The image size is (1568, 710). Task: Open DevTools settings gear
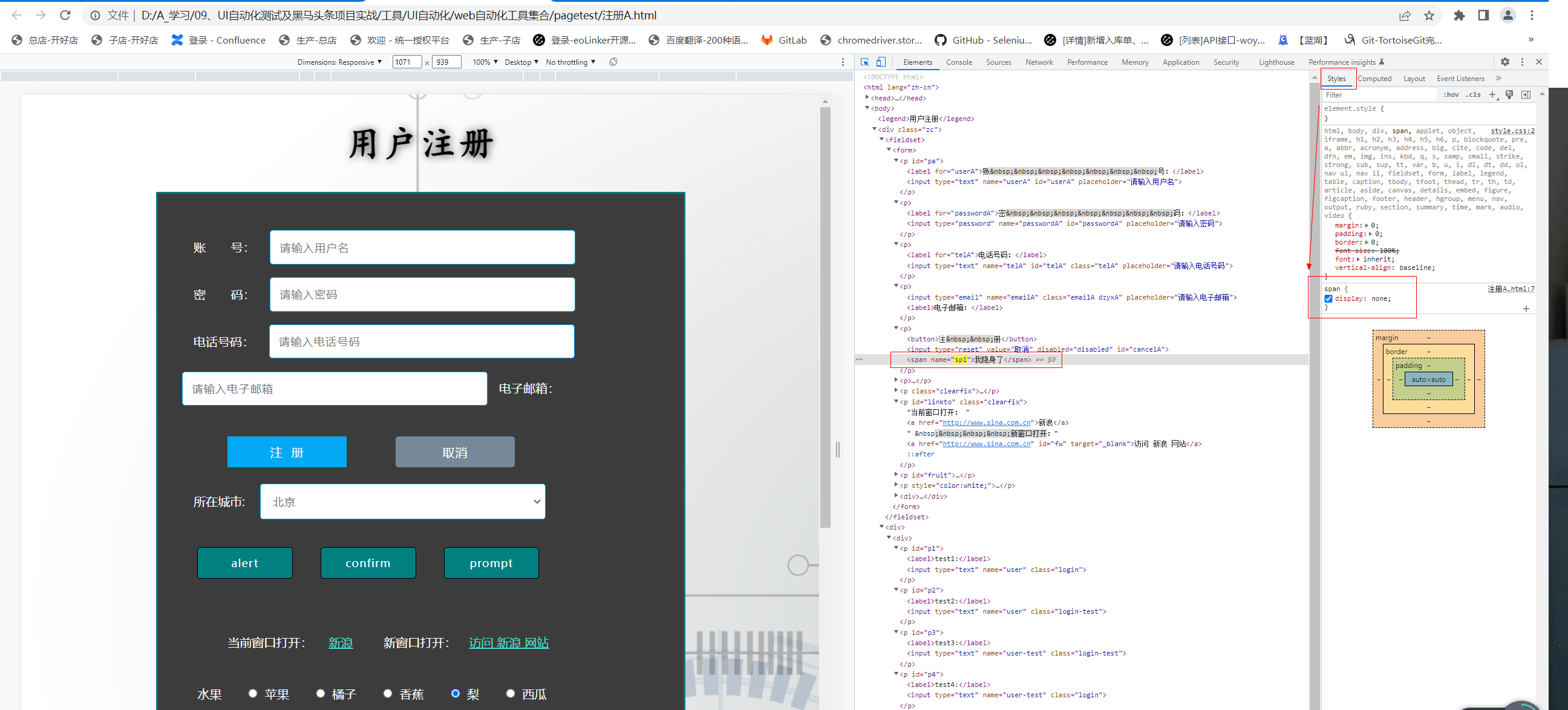[1504, 62]
